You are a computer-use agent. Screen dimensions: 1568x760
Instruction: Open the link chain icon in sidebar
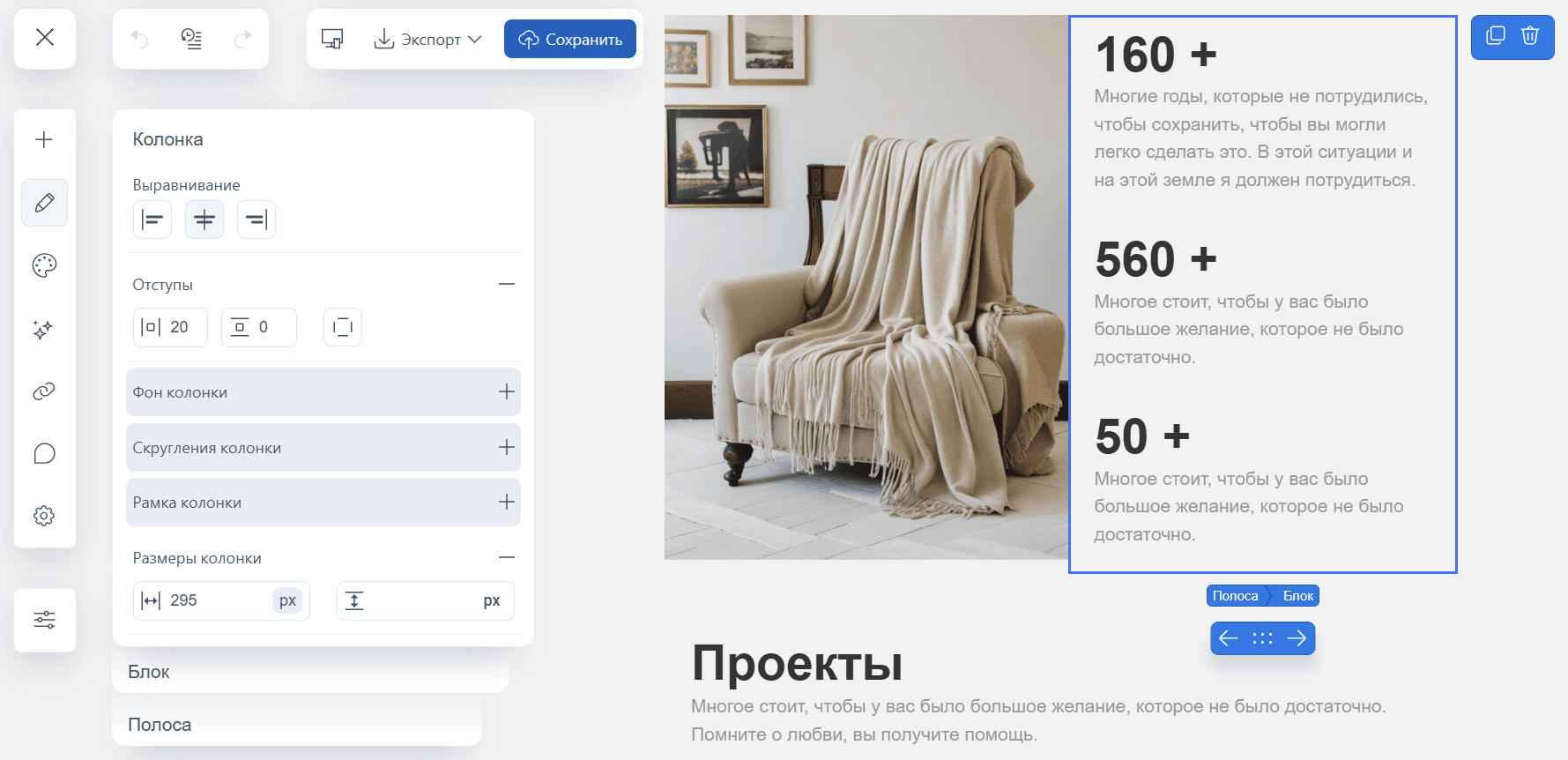click(44, 391)
